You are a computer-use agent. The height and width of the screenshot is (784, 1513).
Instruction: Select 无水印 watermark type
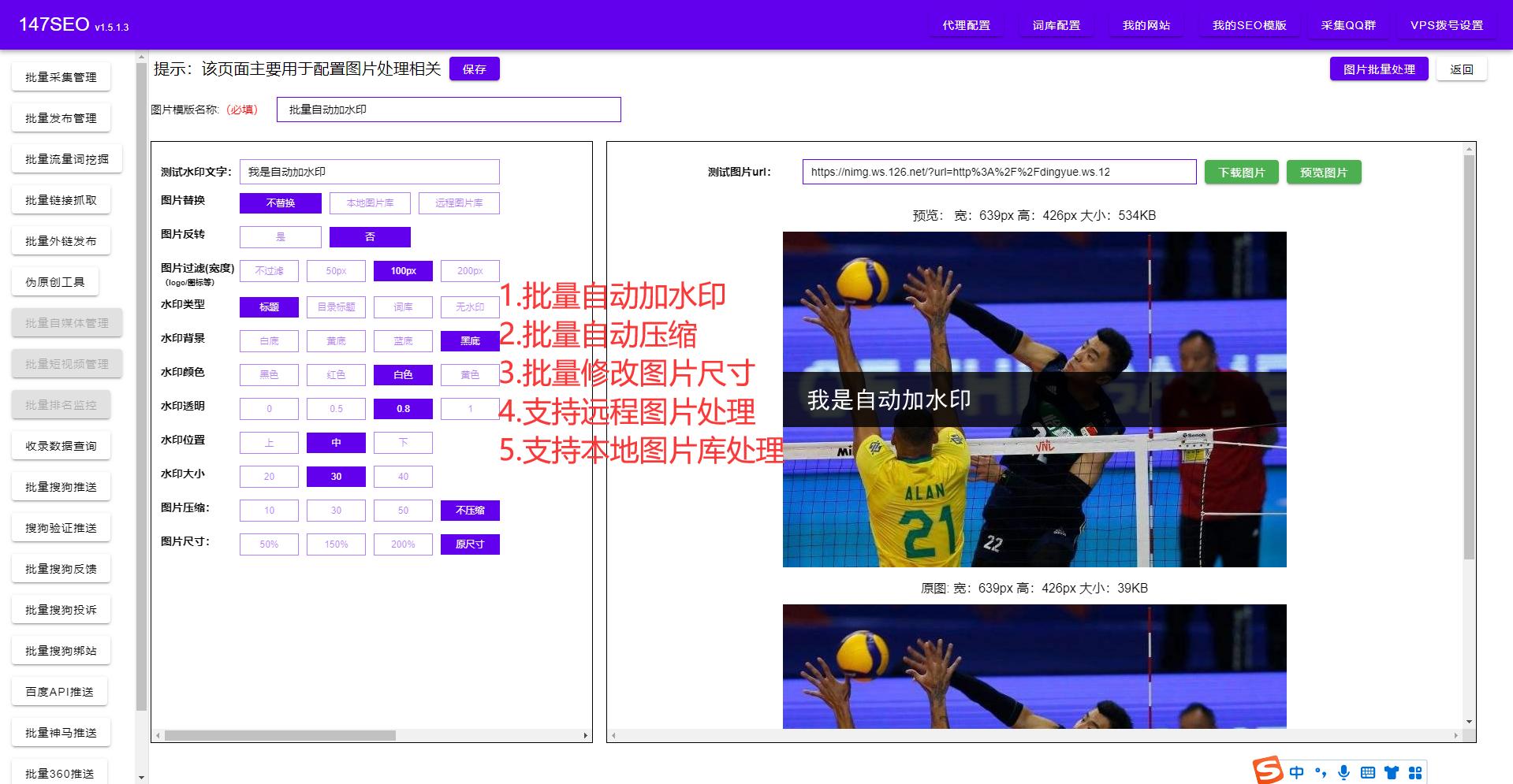[x=469, y=307]
